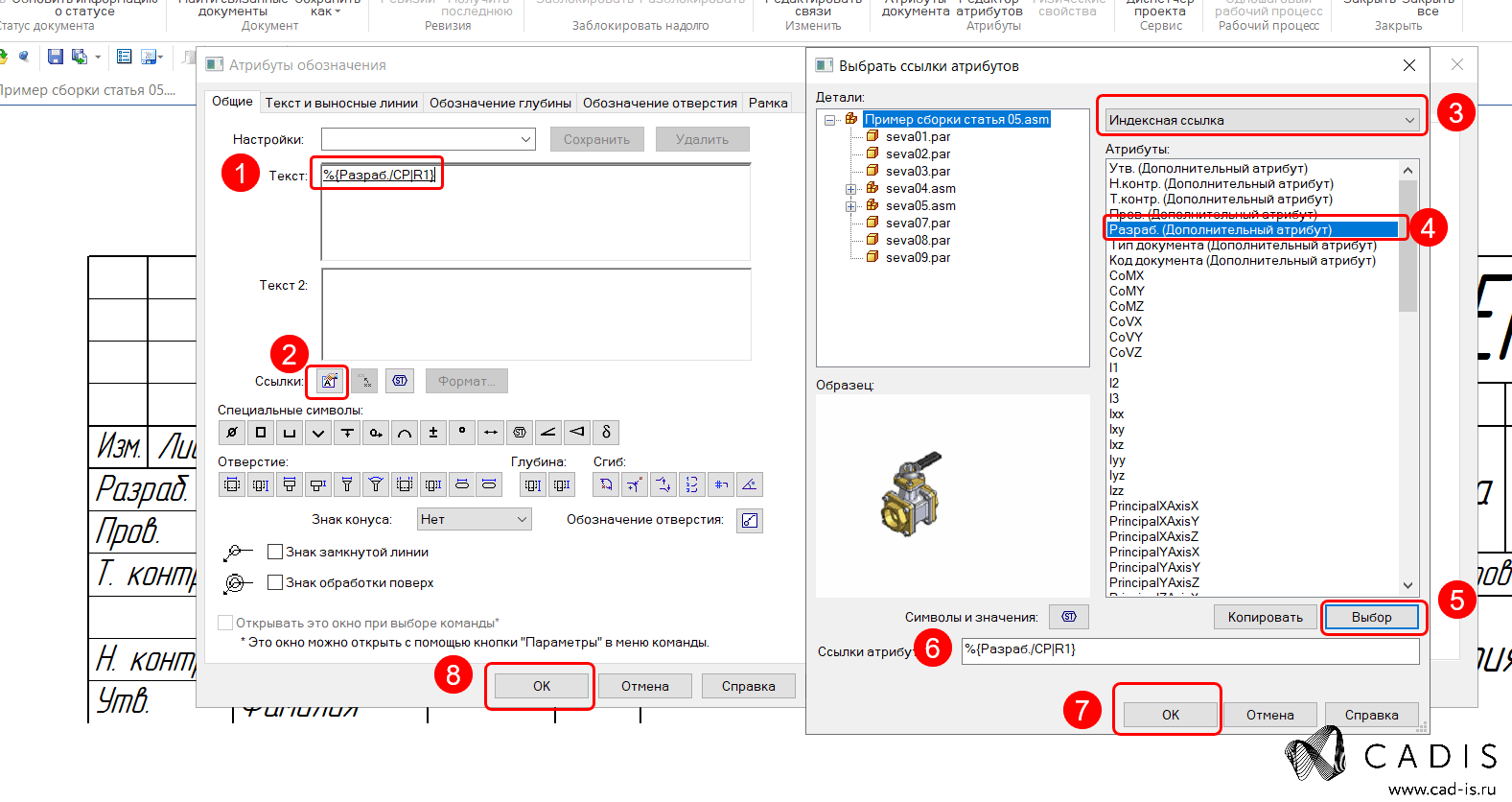The width and height of the screenshot is (1512, 802).
Task: Insert the arc length special symbol
Action: (405, 432)
